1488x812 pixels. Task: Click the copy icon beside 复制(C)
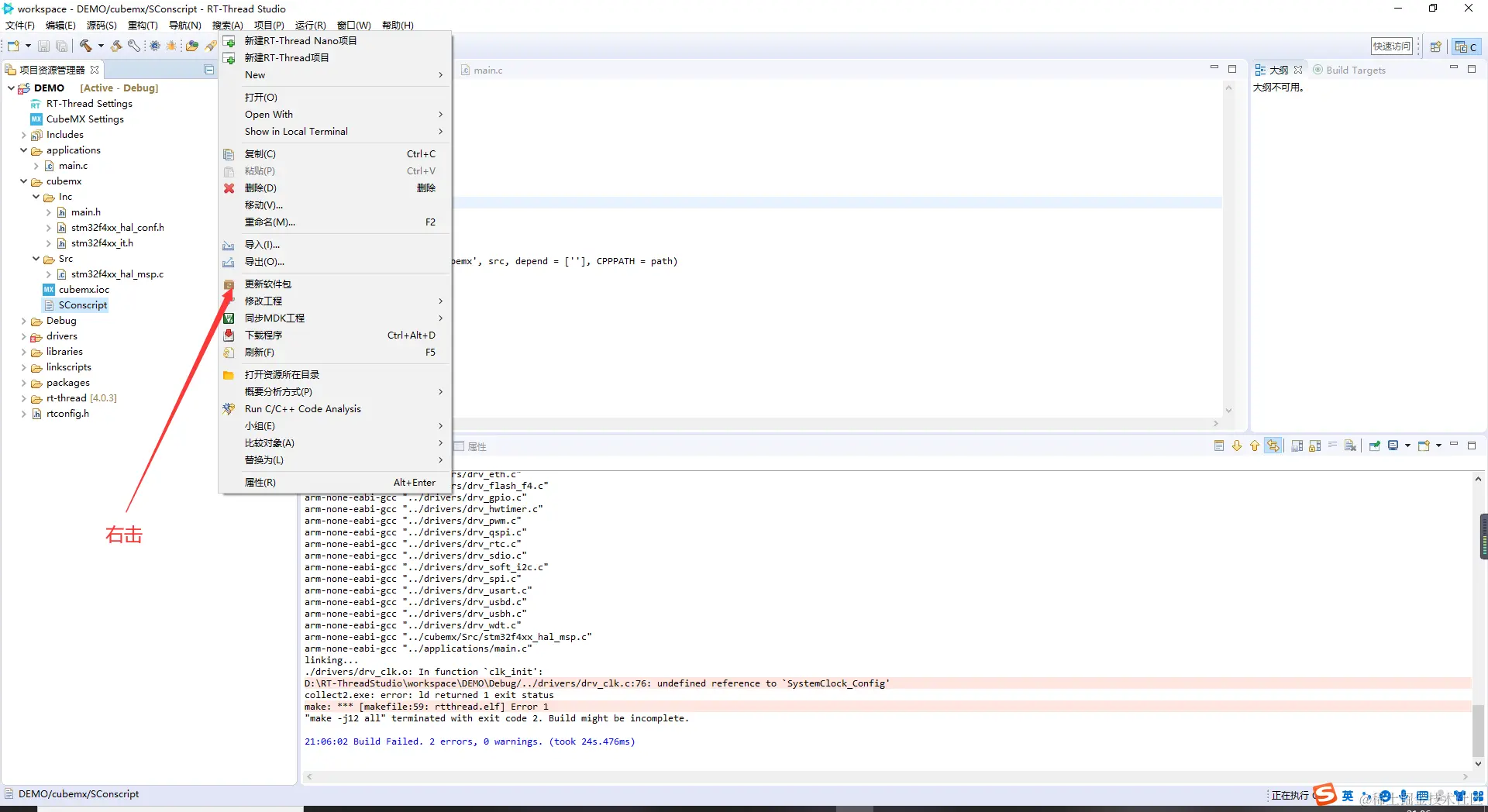pos(229,154)
